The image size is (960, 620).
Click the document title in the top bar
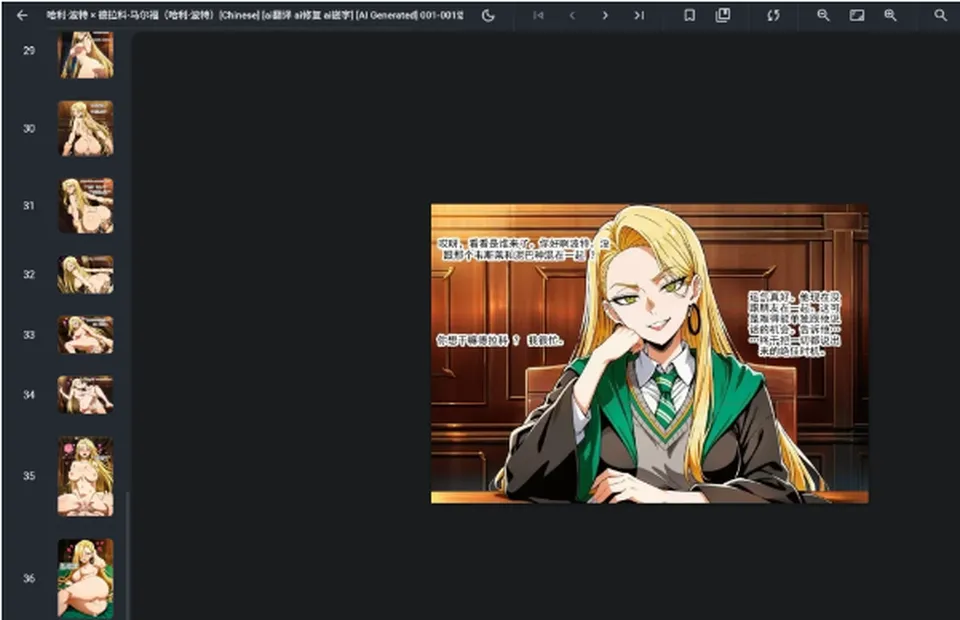[x=255, y=15]
